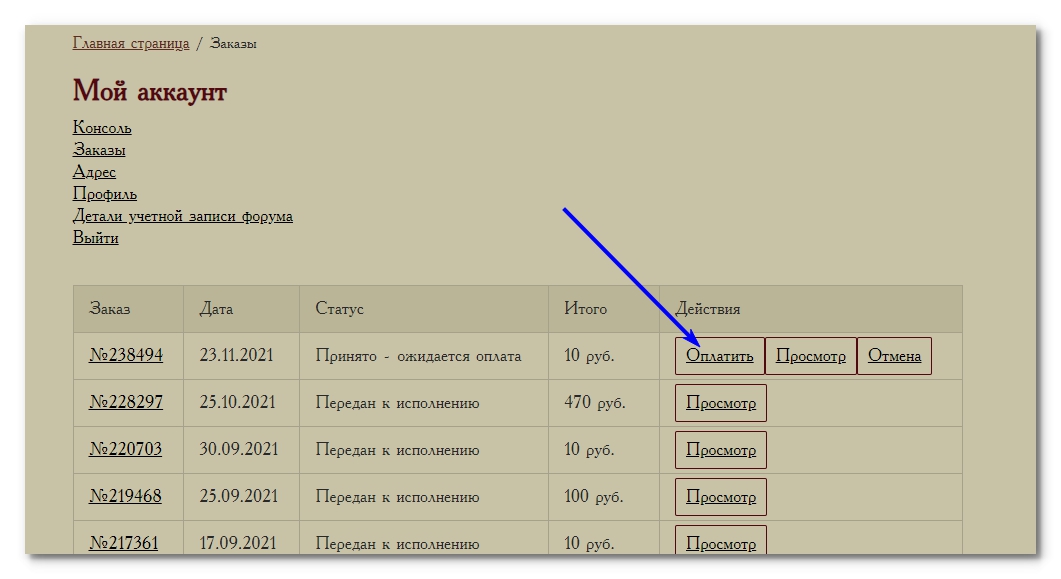The height and width of the screenshot is (579, 1061).
Task: Open order link №219468
Action: coord(125,496)
